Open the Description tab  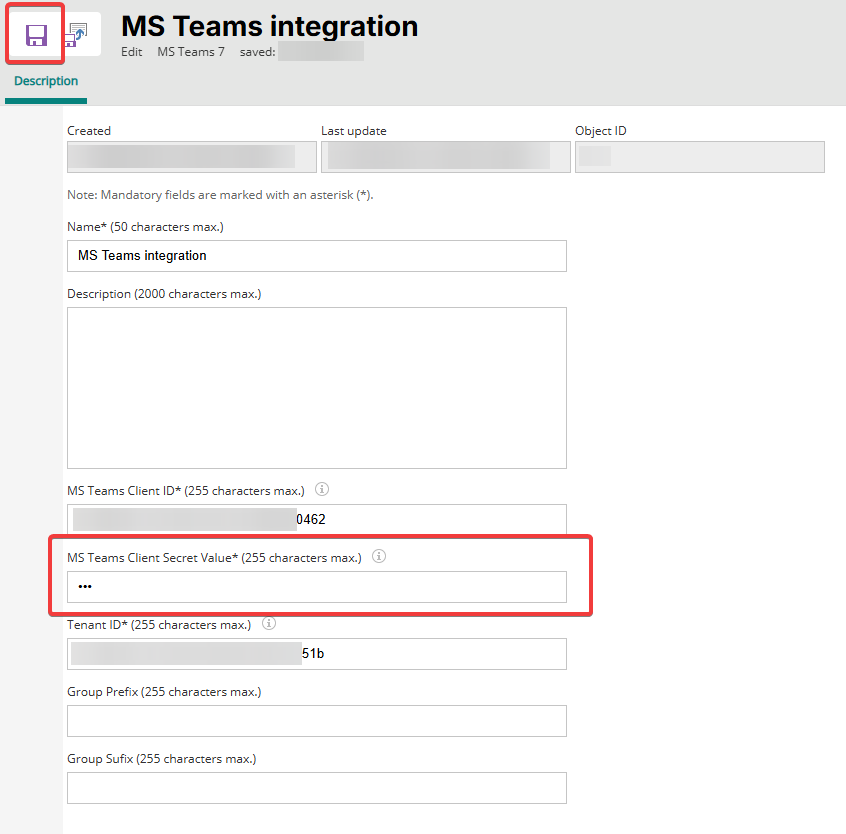click(x=46, y=81)
